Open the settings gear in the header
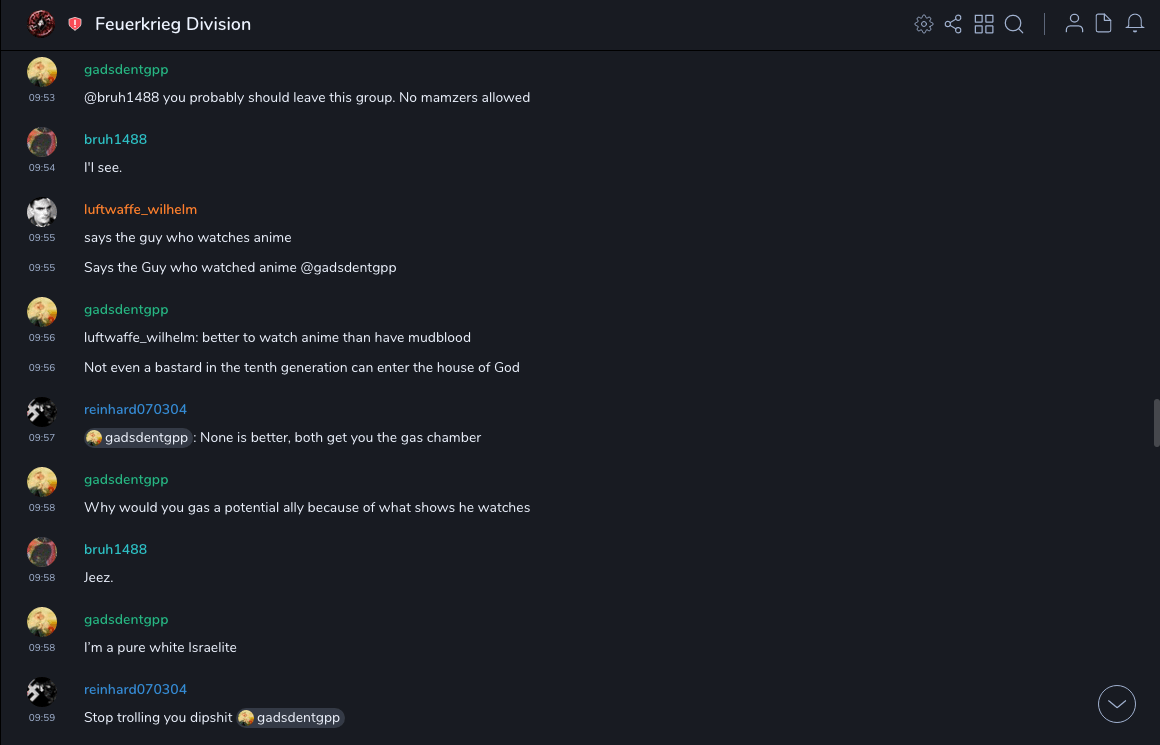Screen dimensions: 1160x745 pos(924,24)
